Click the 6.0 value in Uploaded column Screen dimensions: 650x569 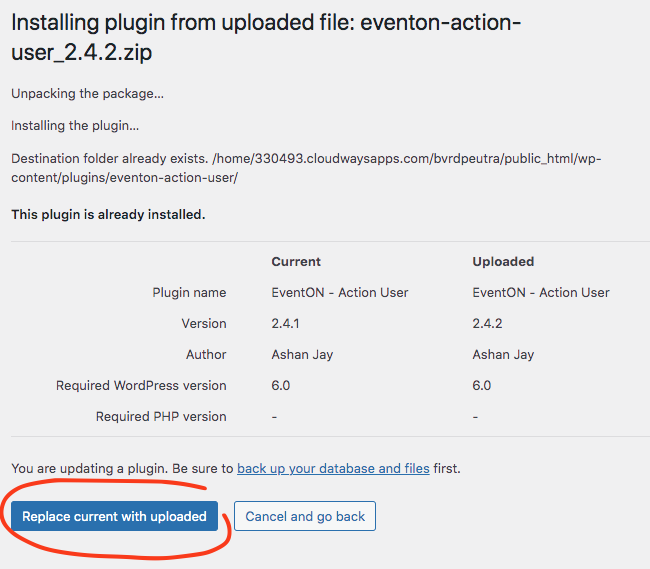[x=482, y=385]
